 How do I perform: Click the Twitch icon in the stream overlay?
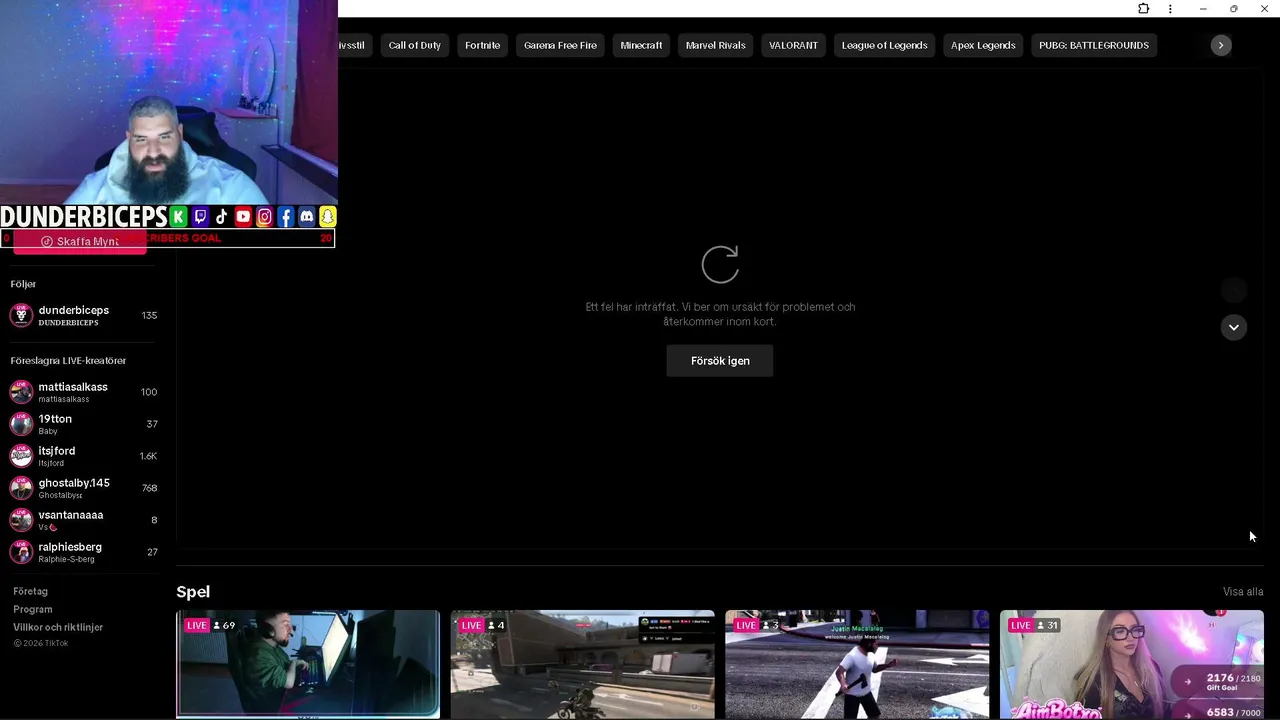pos(200,217)
